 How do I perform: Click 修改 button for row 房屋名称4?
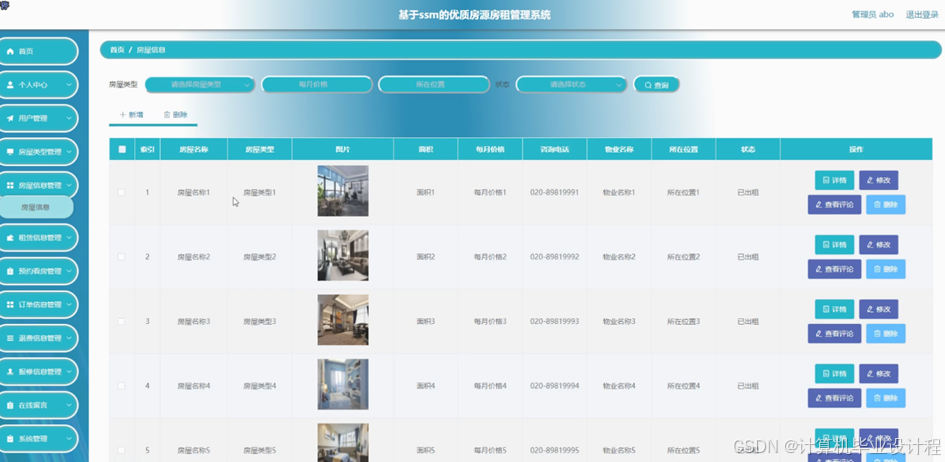click(x=879, y=373)
